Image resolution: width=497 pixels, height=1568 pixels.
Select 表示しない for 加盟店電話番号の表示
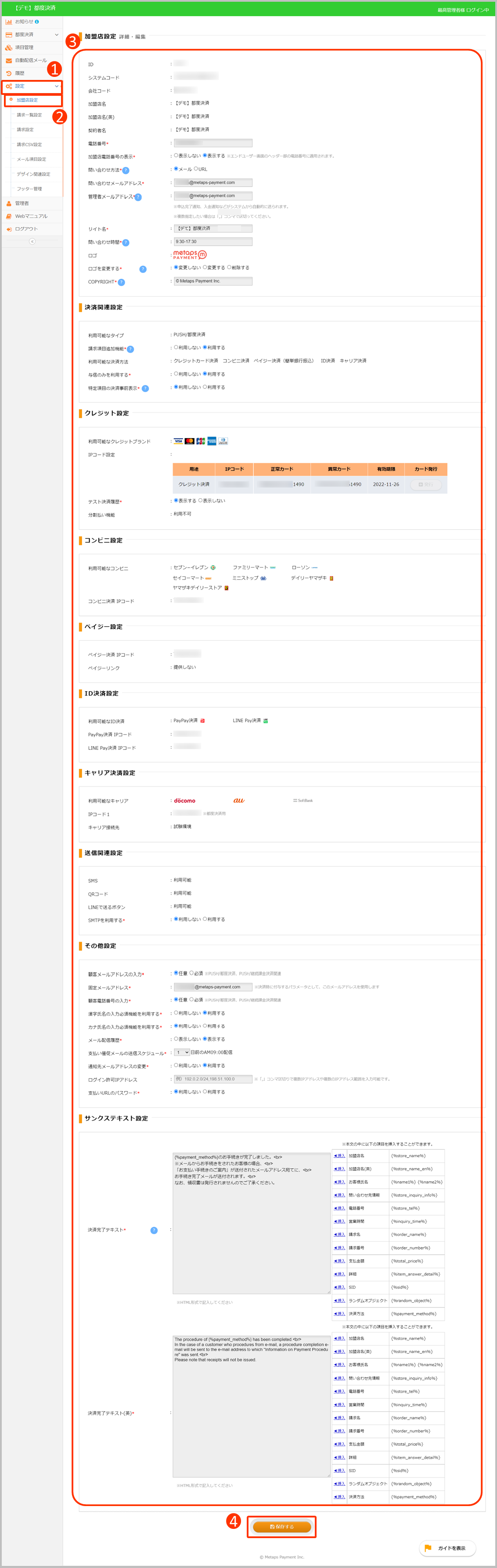point(176,156)
